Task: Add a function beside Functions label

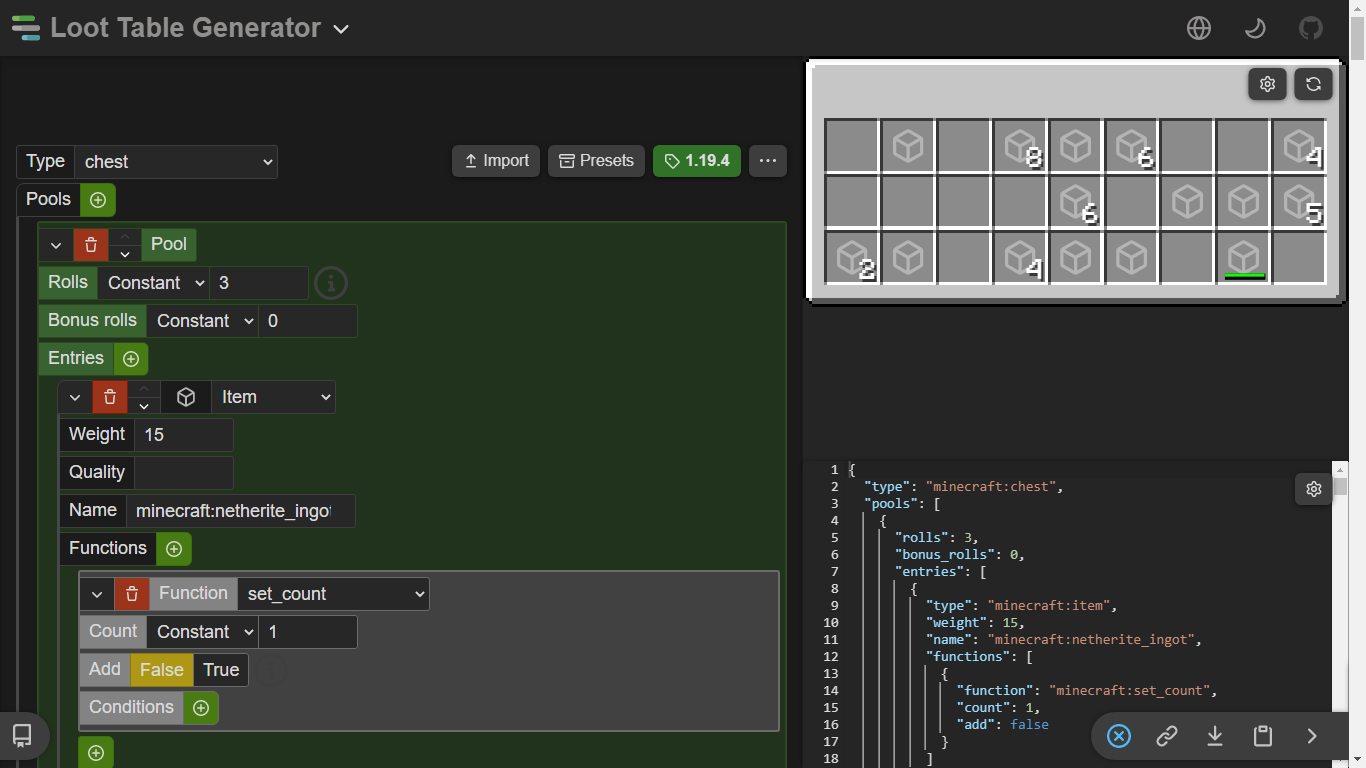Action: click(174, 549)
